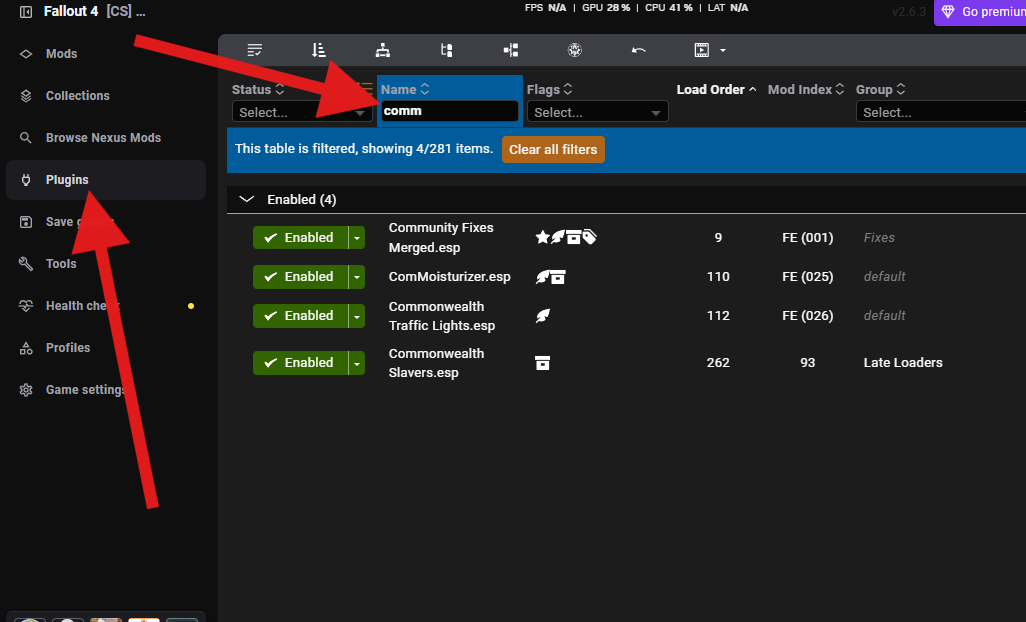The image size is (1026, 622).
Task: Click the hierarchy tree toolbar icon
Action: 383,50
